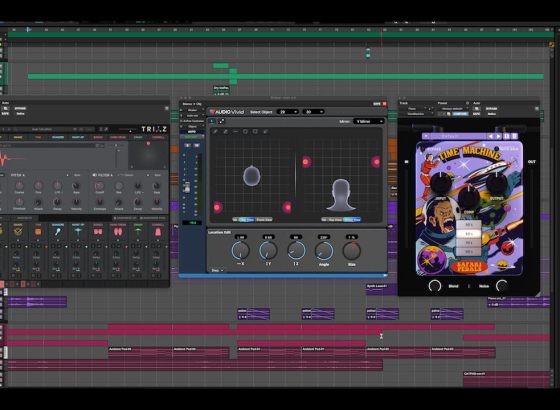
Task: Click the Output knob on Time Machine
Action: pyautogui.click(x=496, y=183)
